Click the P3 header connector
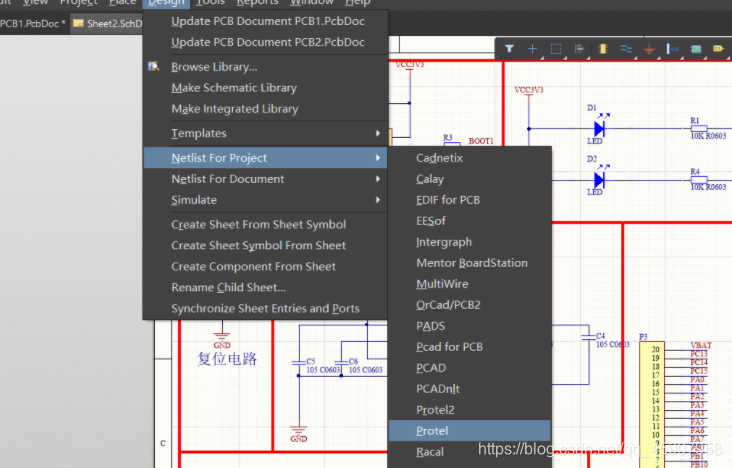 [x=652, y=404]
